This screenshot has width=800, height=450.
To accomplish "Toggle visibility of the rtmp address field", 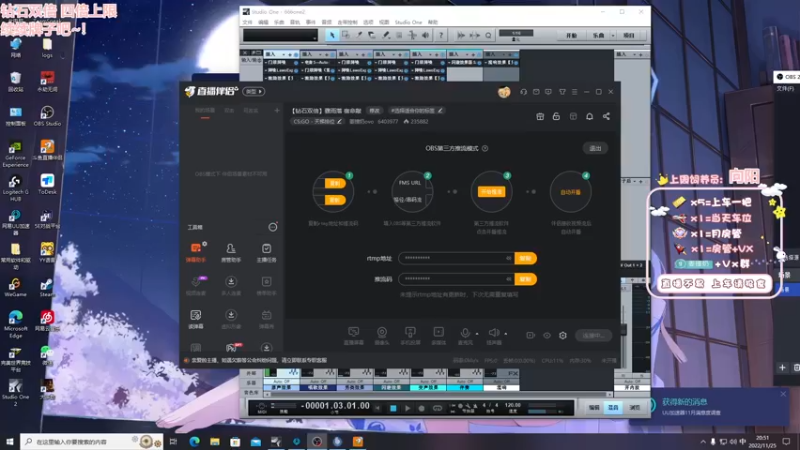I will pos(508,258).
